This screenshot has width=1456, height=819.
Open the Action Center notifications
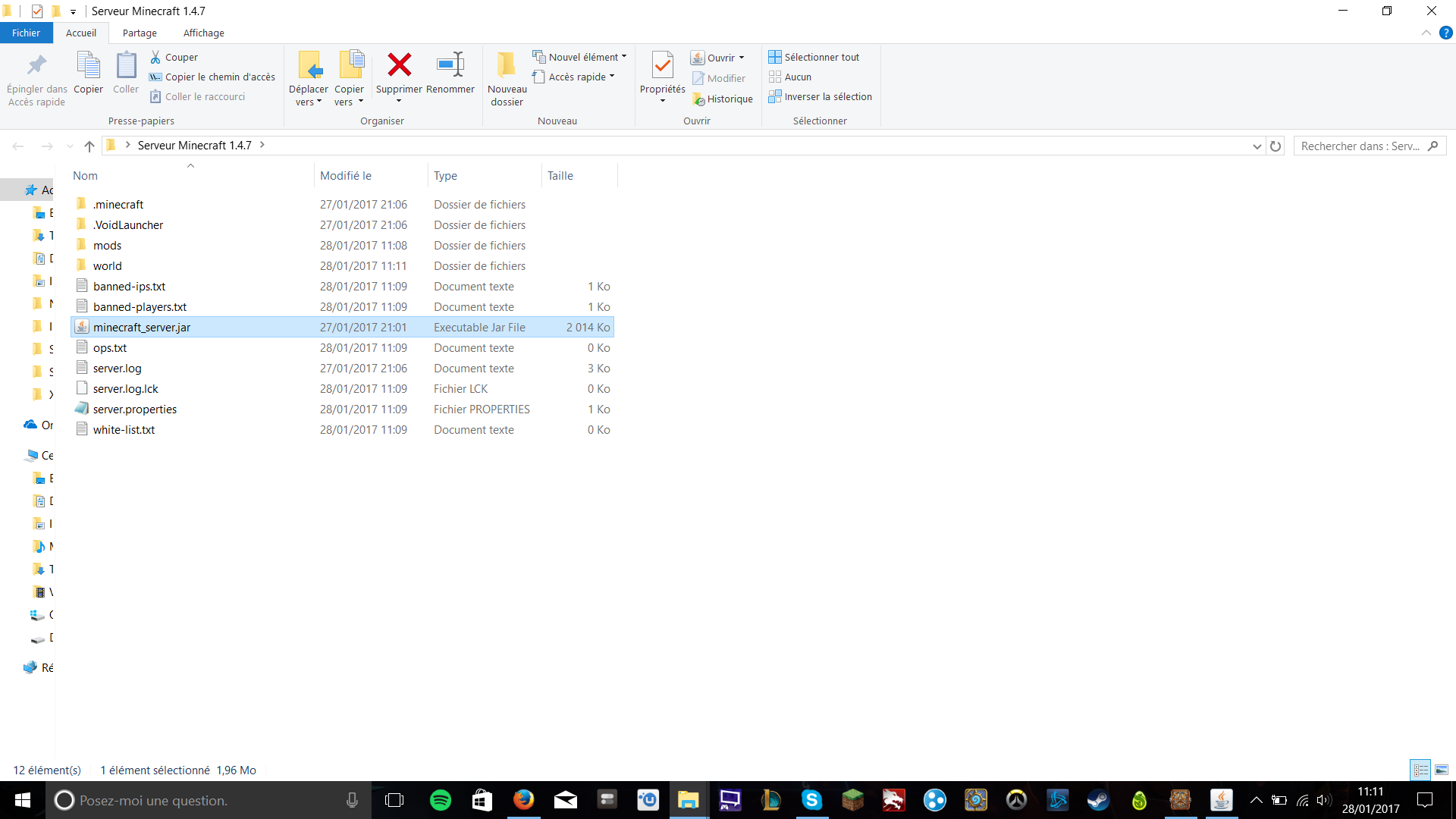click(x=1425, y=800)
